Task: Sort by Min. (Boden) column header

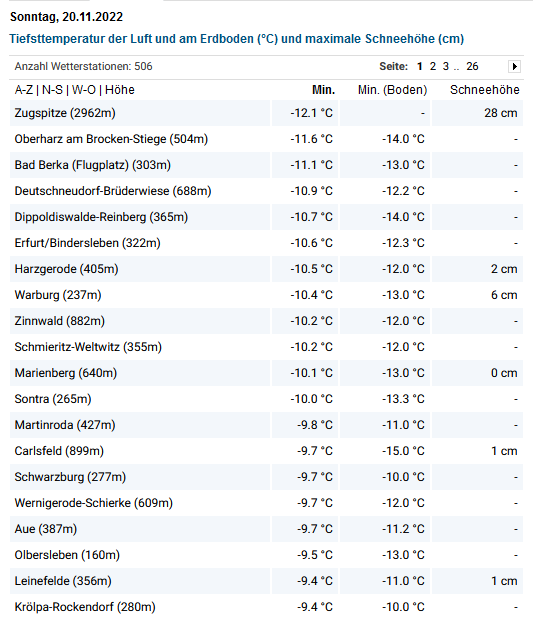Action: 392,90
